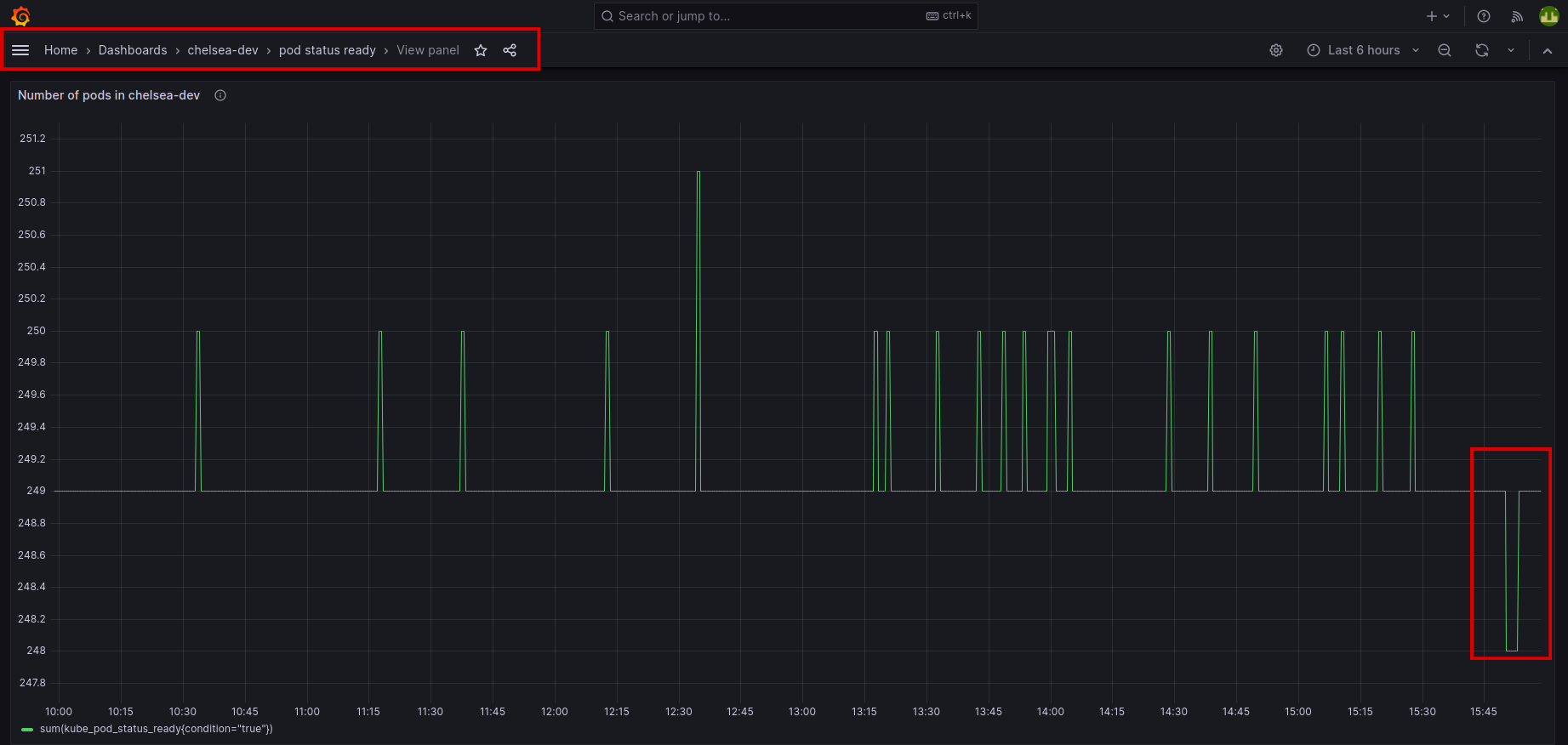
Task: Go to Home in the breadcrumb
Action: click(60, 50)
